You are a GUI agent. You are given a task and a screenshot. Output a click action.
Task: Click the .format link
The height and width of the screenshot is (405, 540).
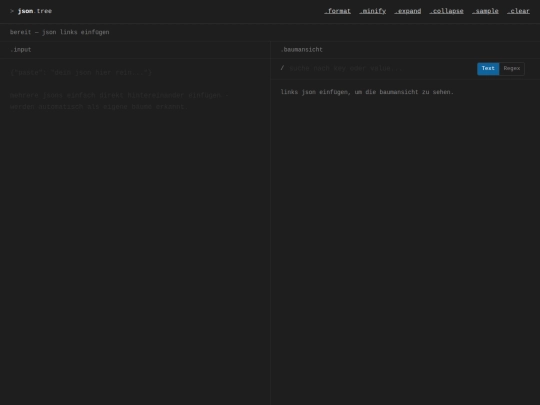coord(337,11)
